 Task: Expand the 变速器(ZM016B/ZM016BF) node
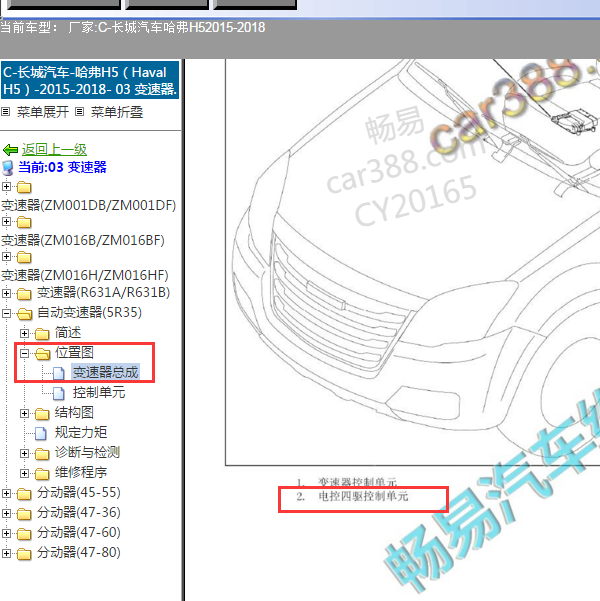tap(6, 221)
